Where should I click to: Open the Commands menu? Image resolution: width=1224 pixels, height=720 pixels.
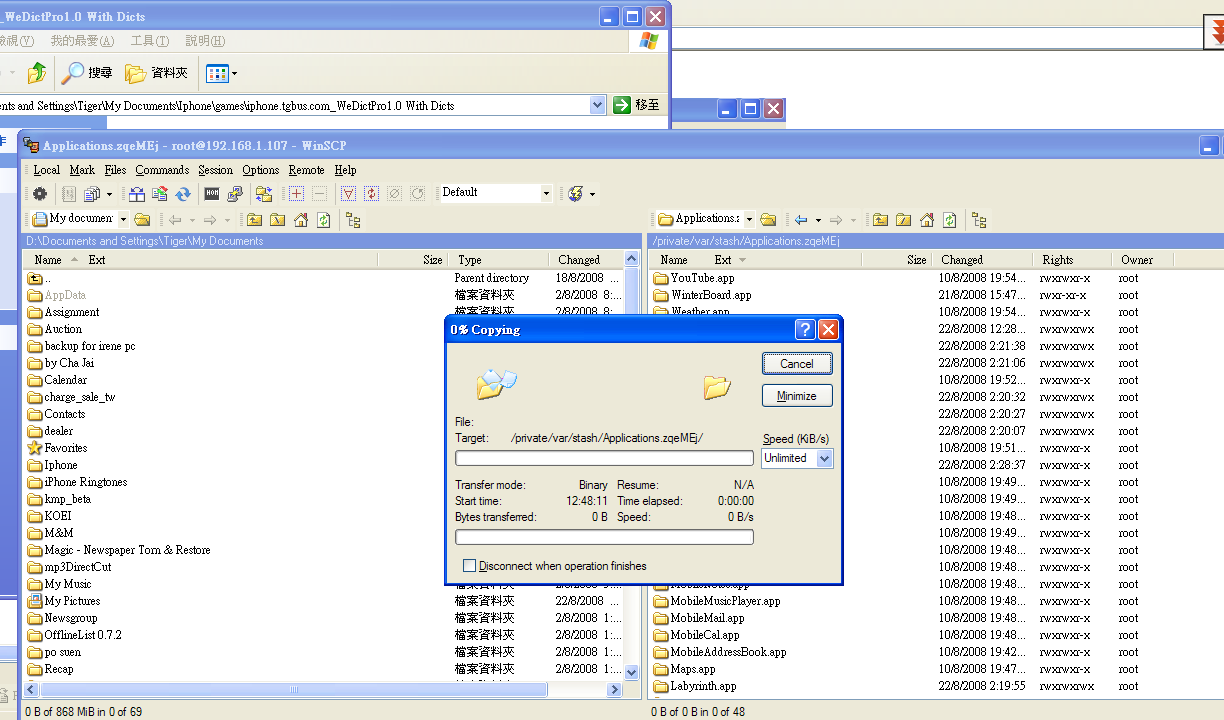coord(162,170)
